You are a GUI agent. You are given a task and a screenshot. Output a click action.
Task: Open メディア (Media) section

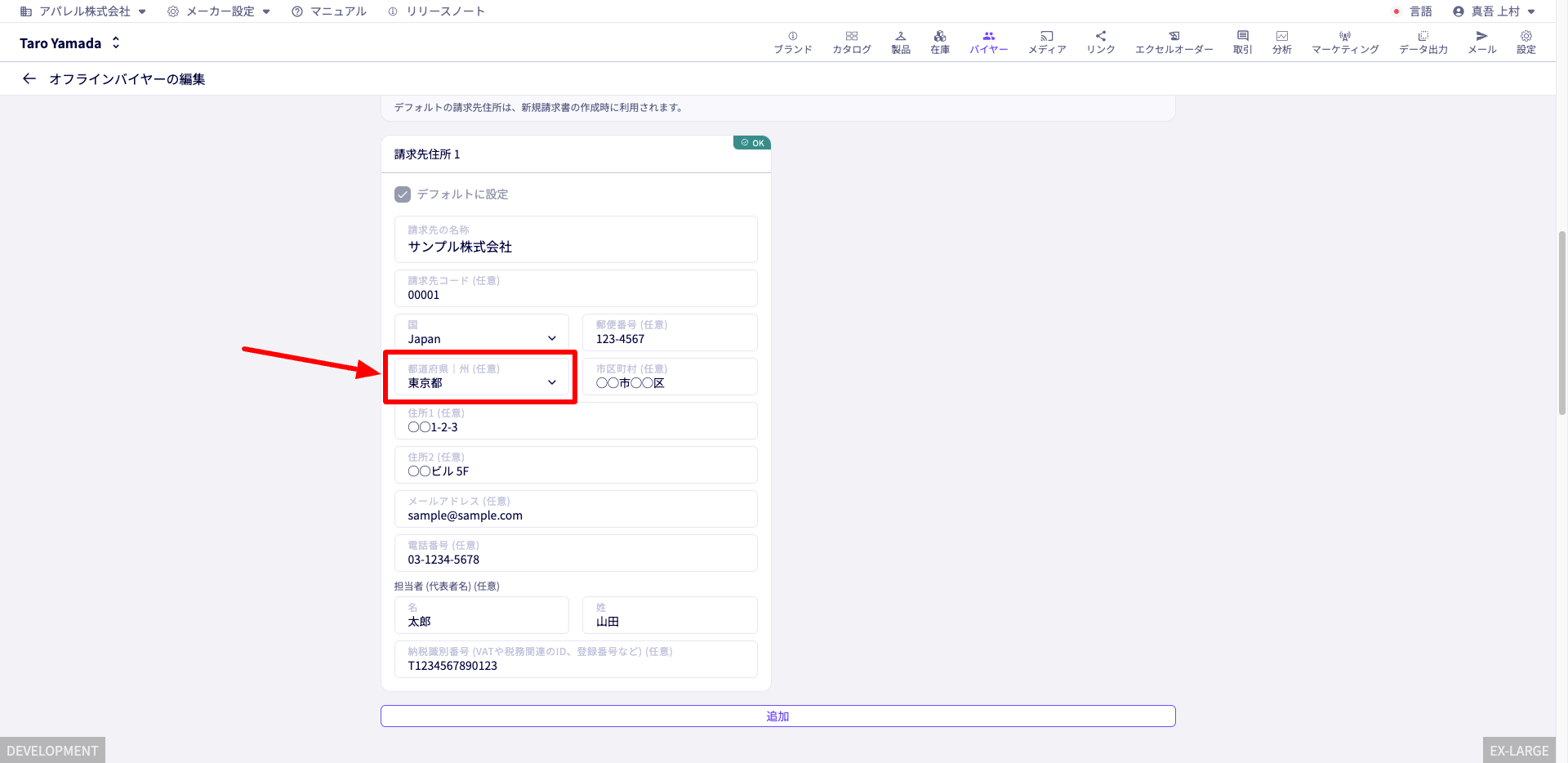coord(1046,42)
